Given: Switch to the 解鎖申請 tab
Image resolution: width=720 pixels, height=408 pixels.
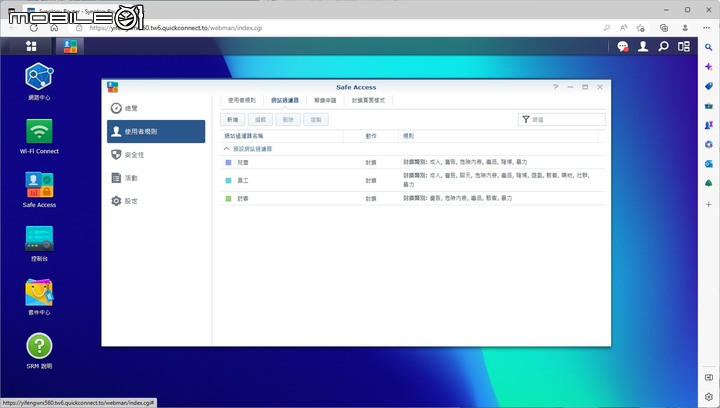Looking at the screenshot, I should click(x=325, y=100).
